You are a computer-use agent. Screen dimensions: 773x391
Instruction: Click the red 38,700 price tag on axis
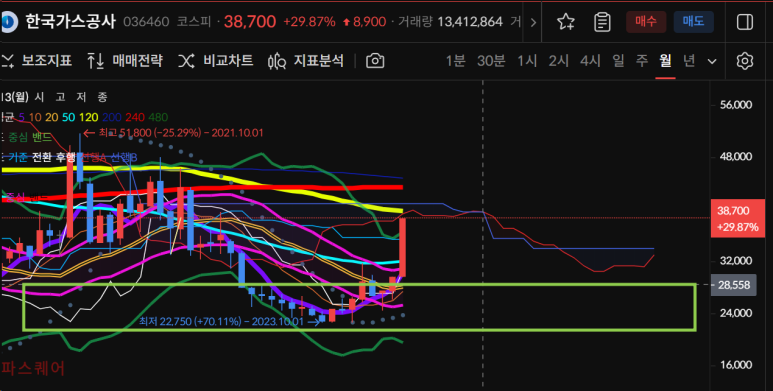tap(738, 218)
